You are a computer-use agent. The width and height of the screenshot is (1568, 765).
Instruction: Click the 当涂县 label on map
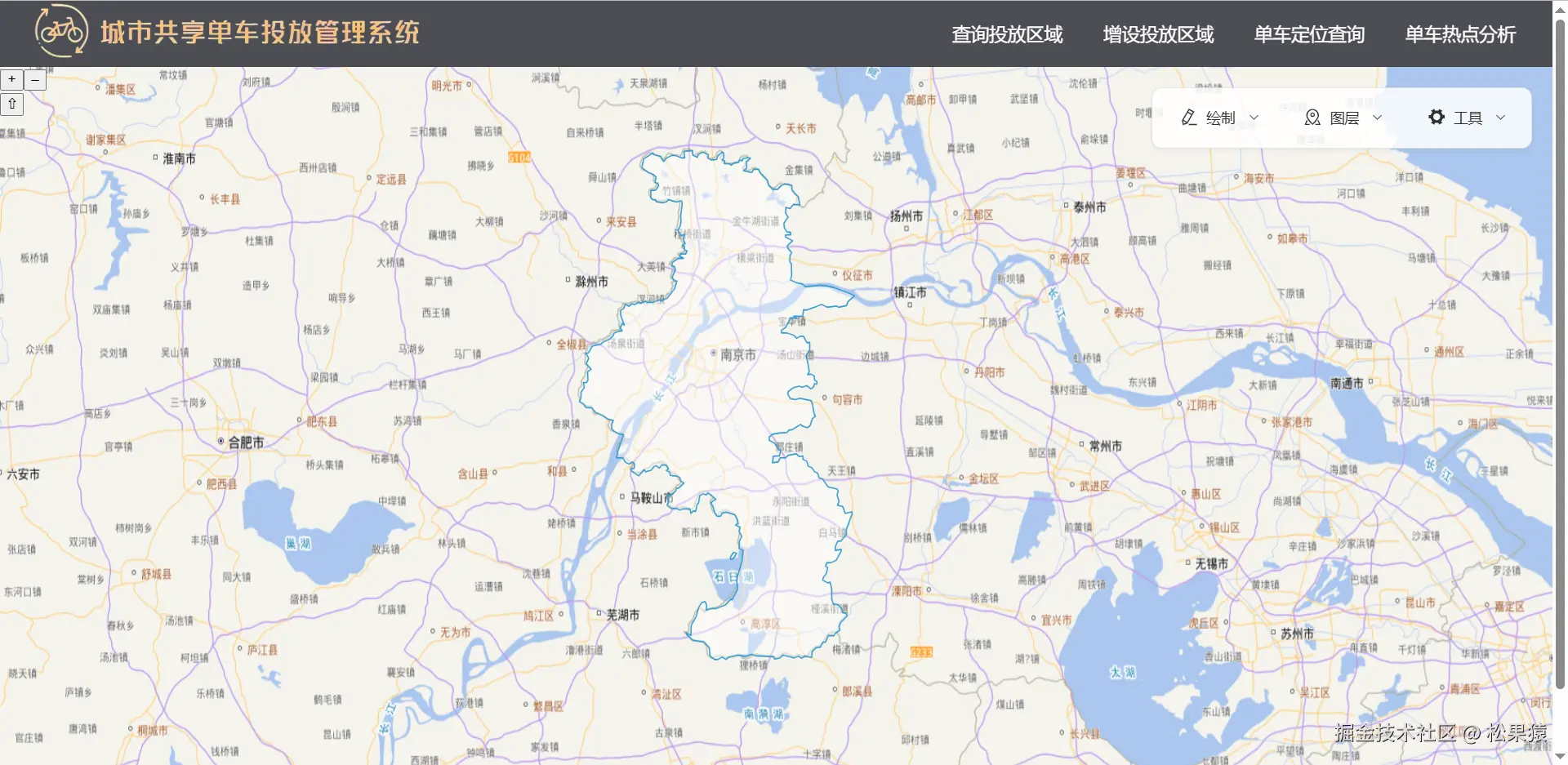coord(642,534)
